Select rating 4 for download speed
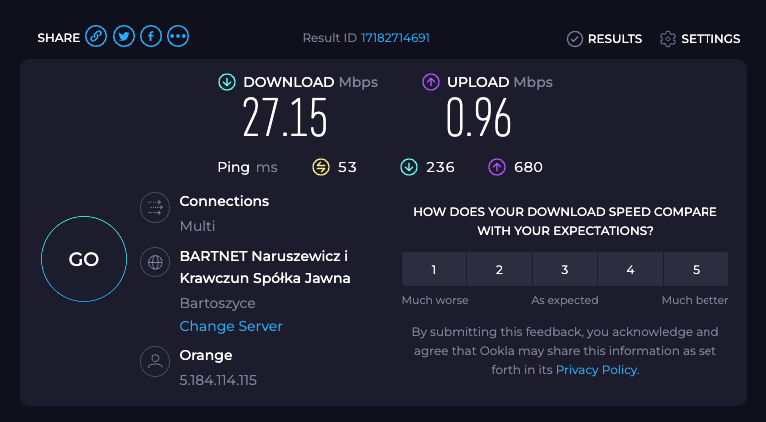This screenshot has width=766, height=422. [630, 269]
